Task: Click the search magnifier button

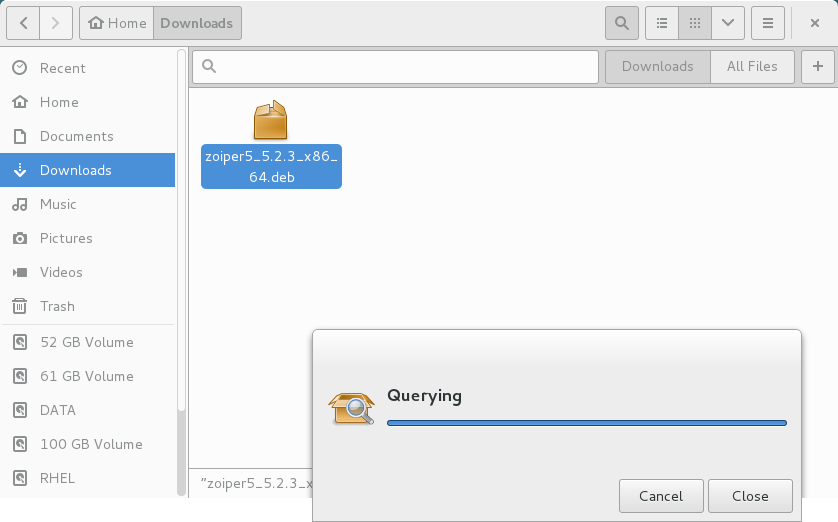Action: point(621,22)
